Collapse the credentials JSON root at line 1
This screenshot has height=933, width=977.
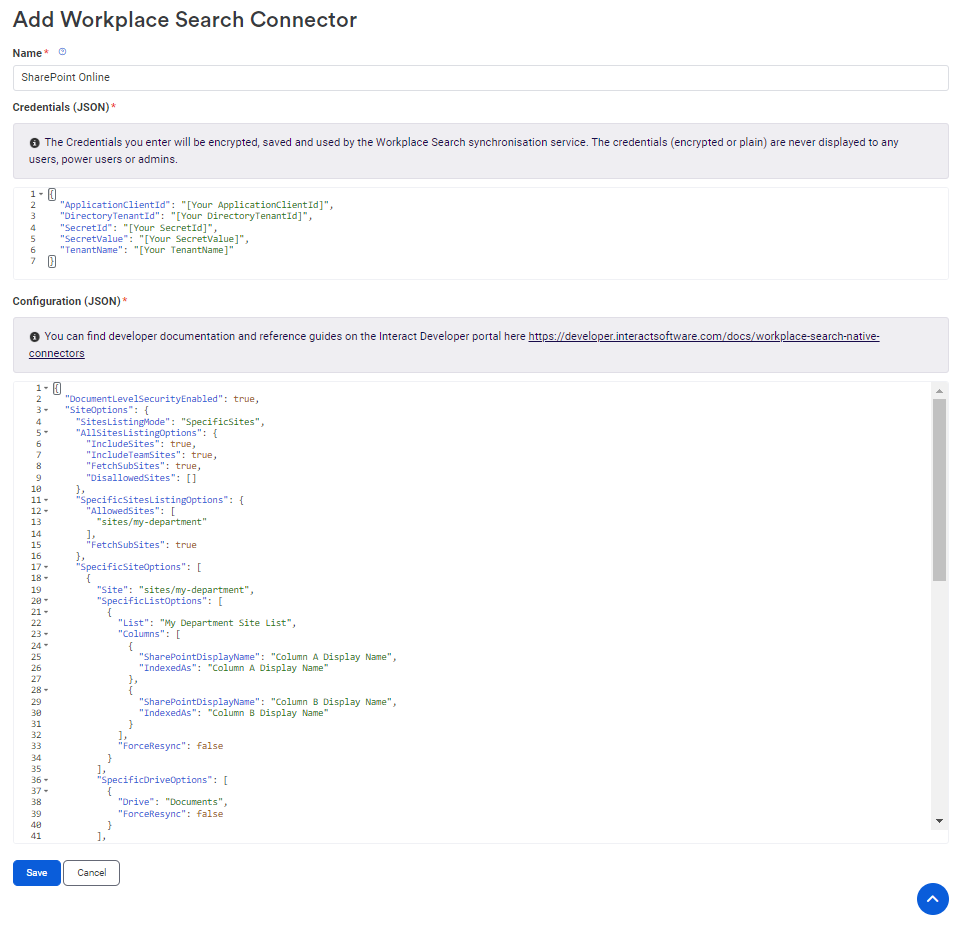point(41,194)
